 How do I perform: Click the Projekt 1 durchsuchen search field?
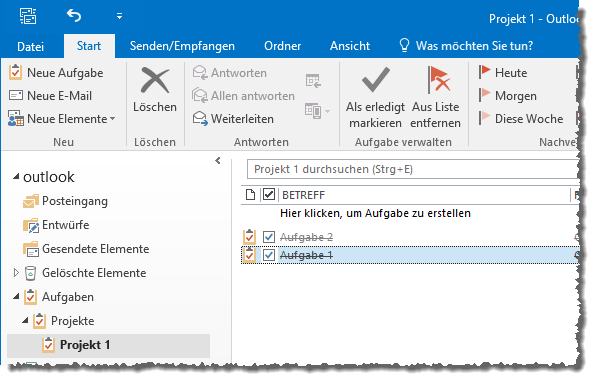click(413, 169)
